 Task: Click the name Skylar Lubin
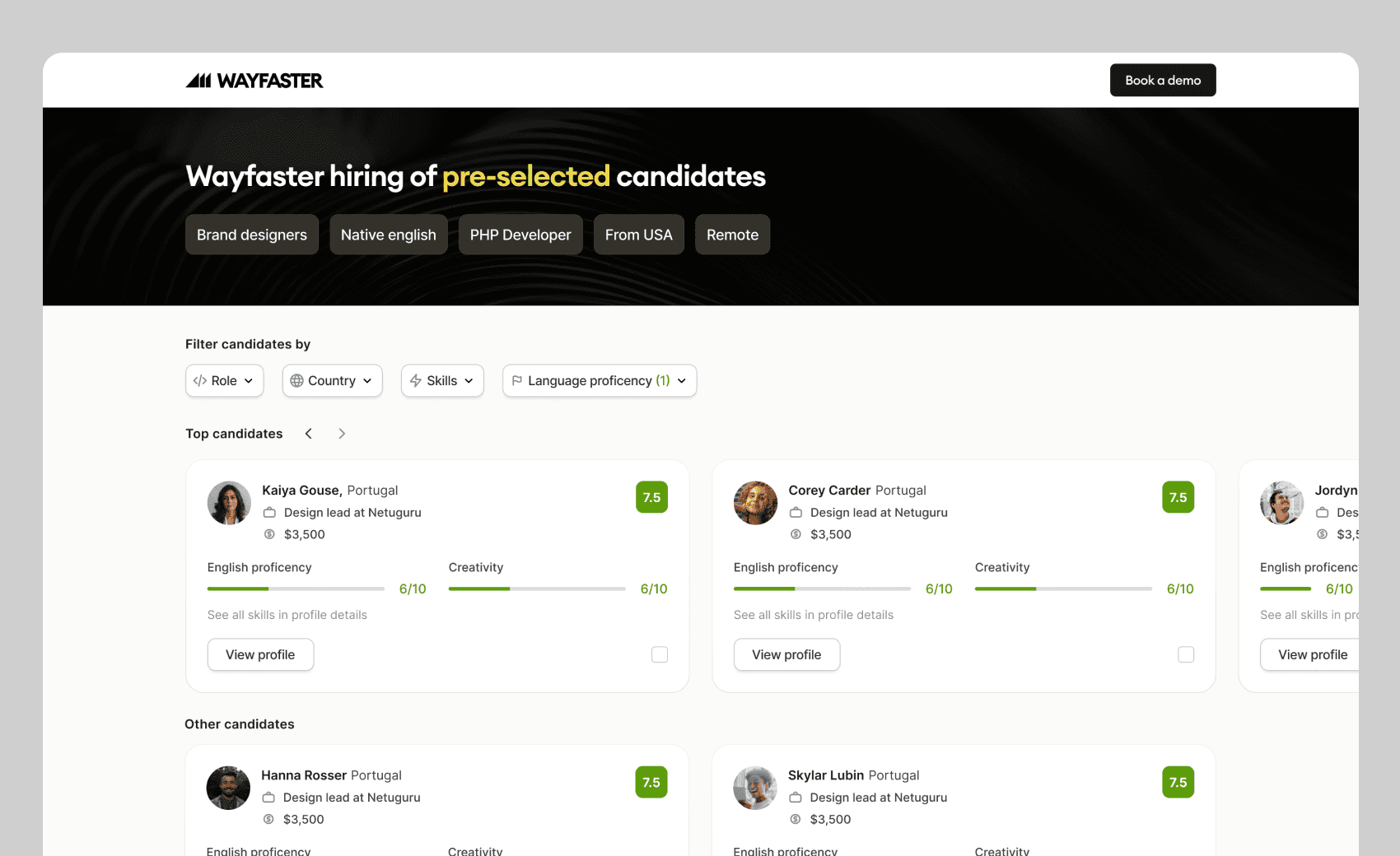(826, 775)
